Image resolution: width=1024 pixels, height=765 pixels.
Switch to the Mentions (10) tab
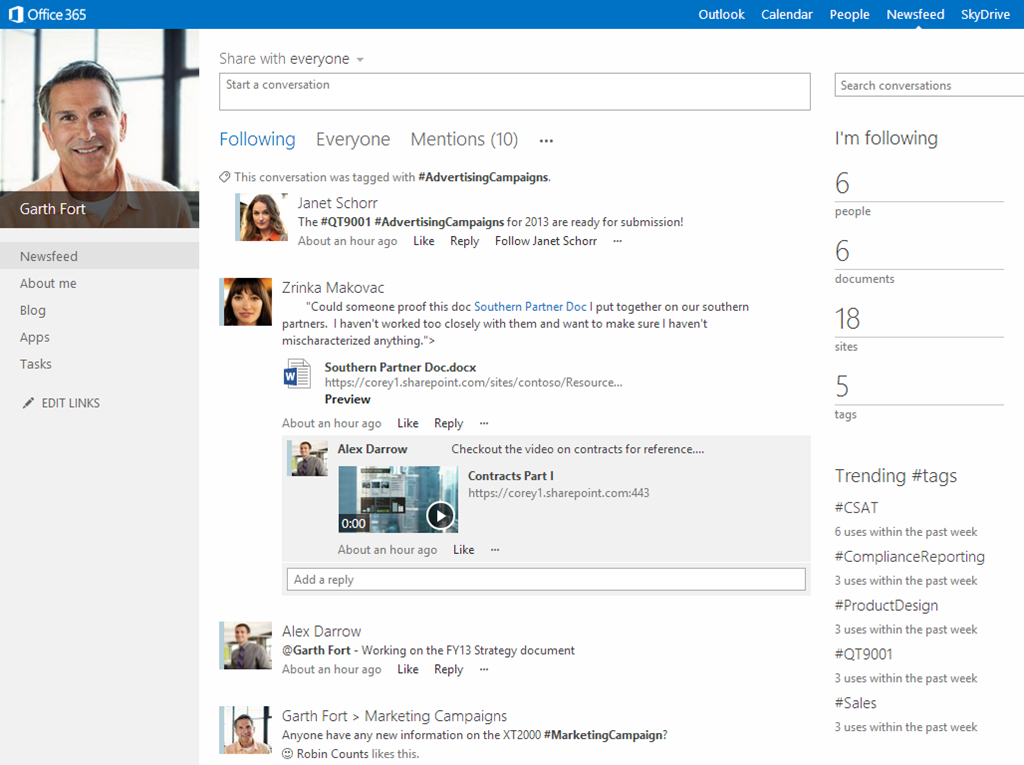(x=464, y=139)
